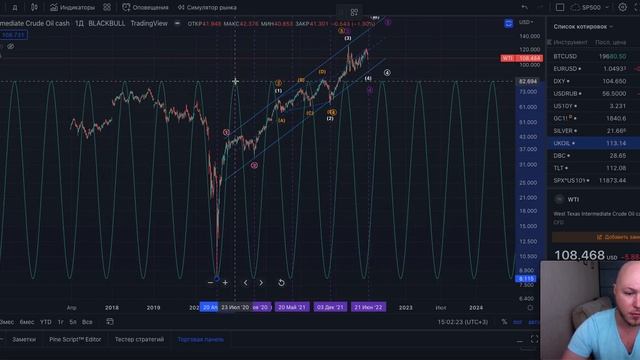
Task: Start Симулятор рынка market replay
Action: coord(207,7)
